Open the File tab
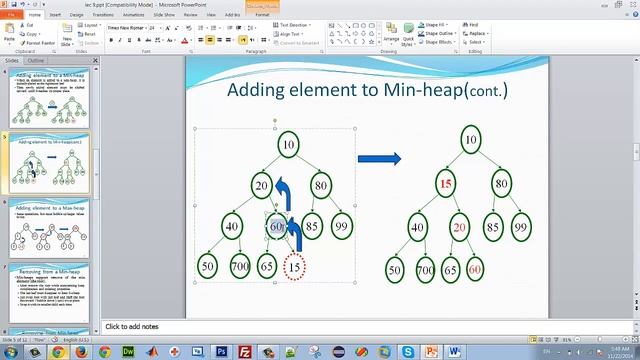 (11, 15)
